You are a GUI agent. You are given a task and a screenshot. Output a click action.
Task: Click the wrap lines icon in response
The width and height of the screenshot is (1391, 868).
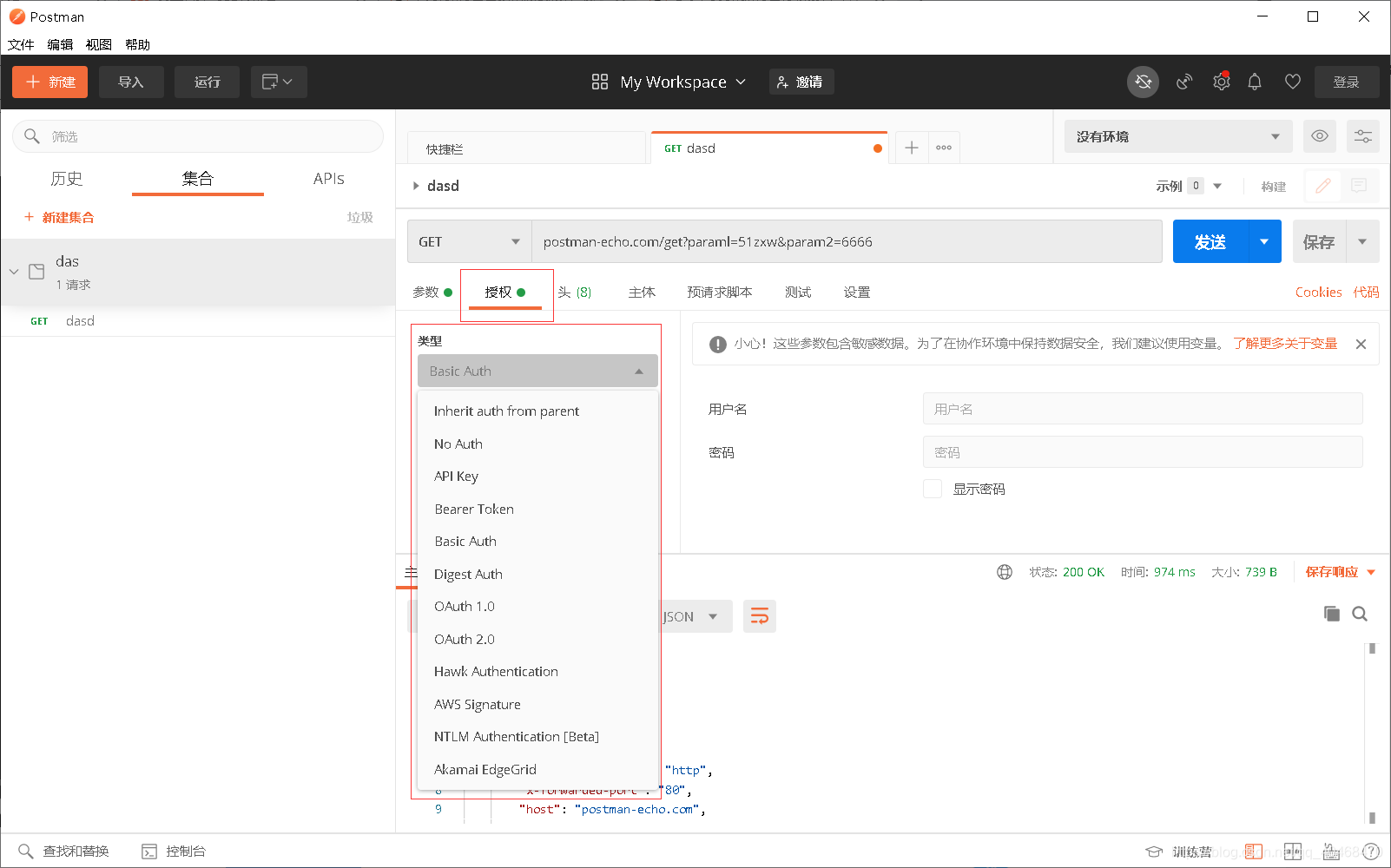[760, 616]
